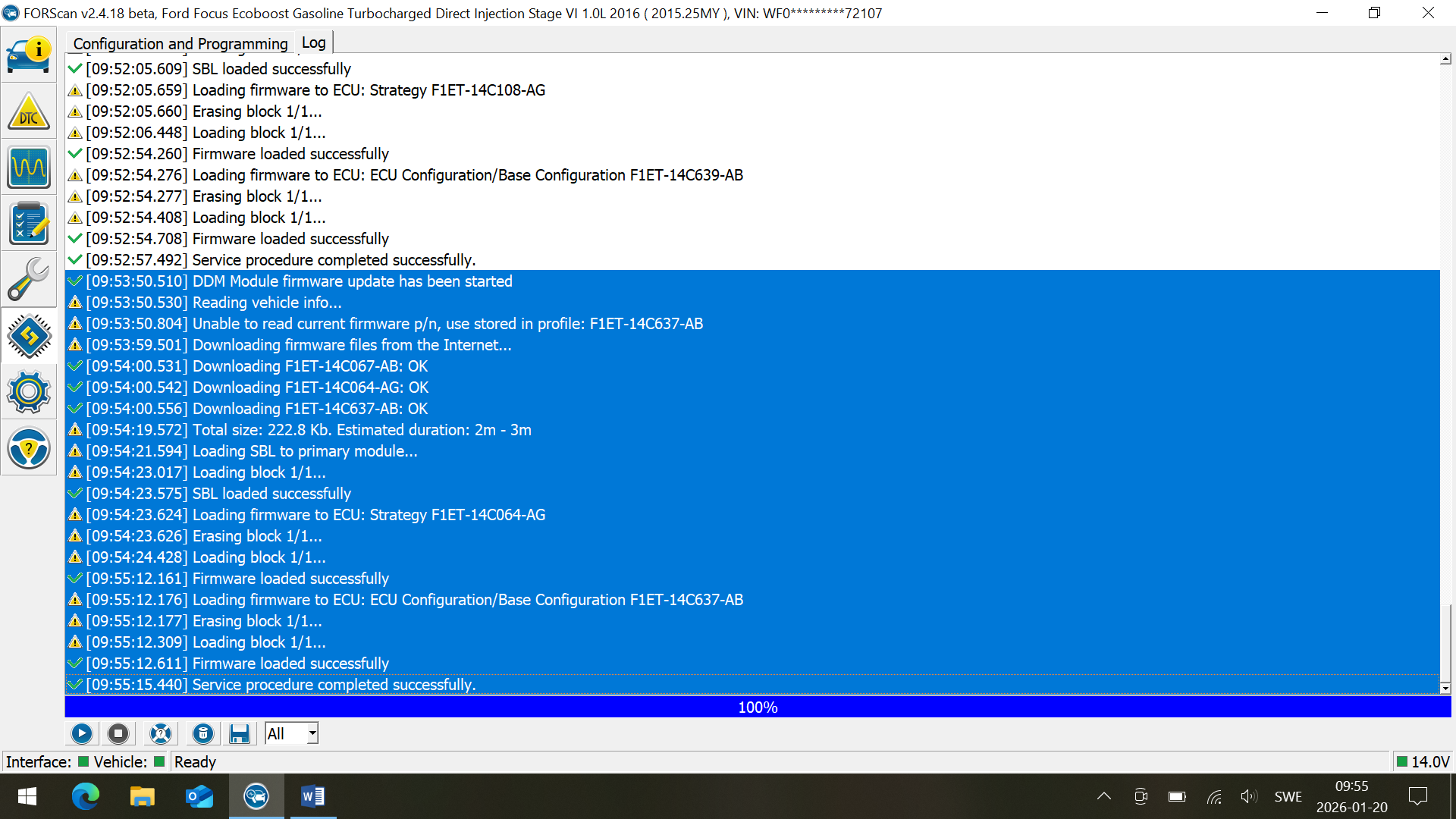This screenshot has width=1456, height=819.
Task: Open Microsoft Word from taskbar
Action: pyautogui.click(x=312, y=796)
